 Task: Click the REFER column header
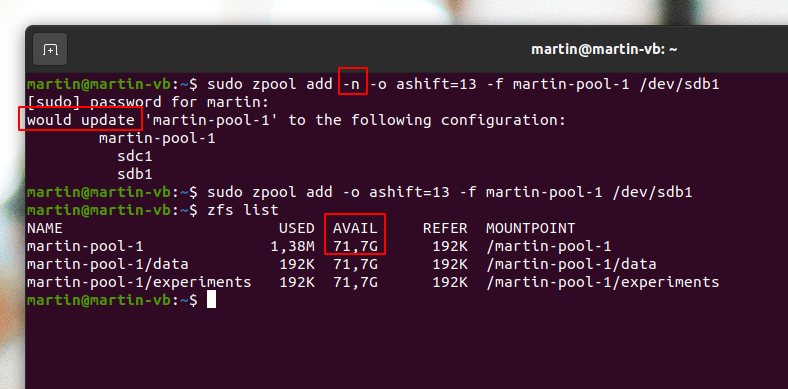click(445, 228)
